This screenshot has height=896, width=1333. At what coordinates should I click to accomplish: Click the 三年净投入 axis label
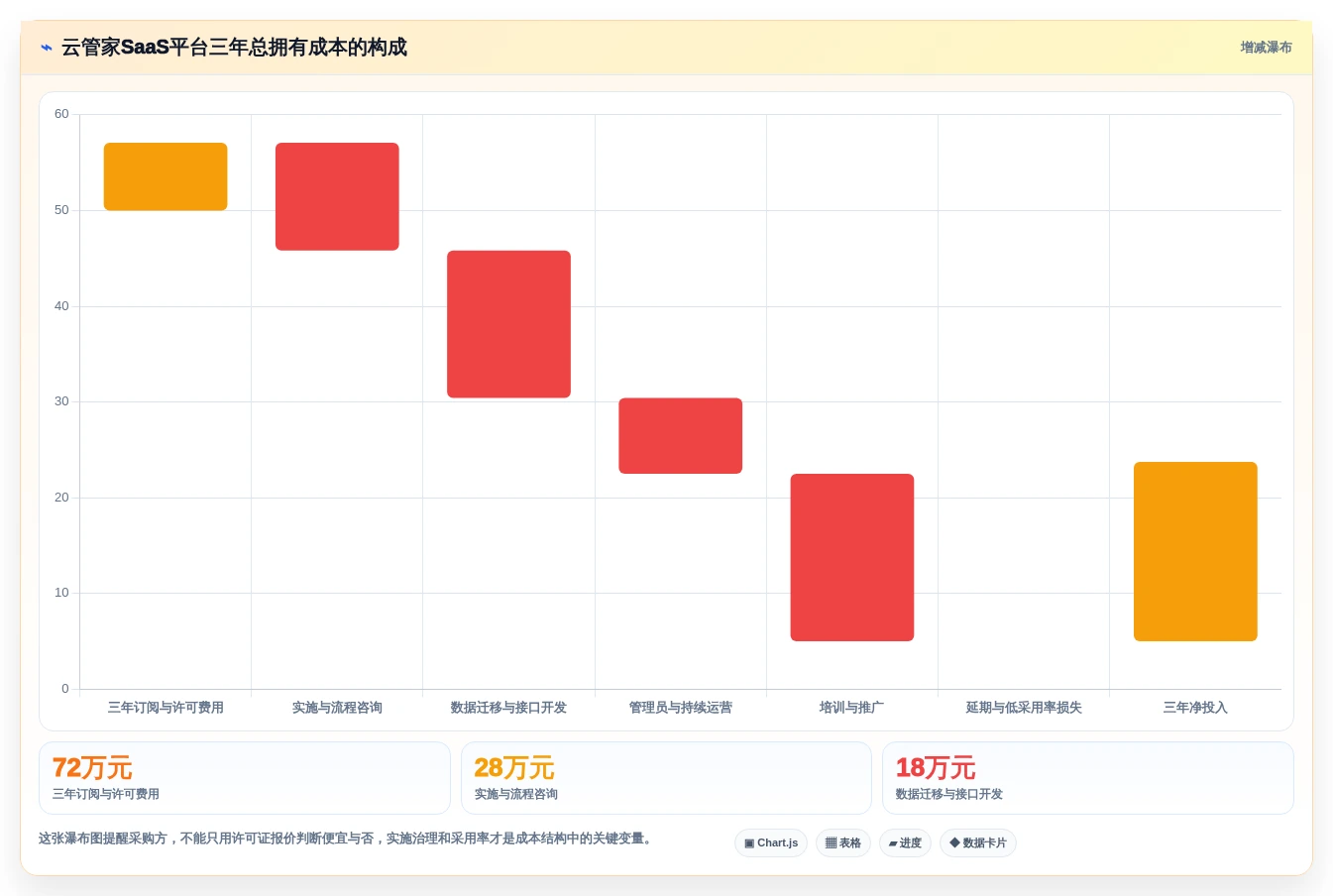[1195, 708]
